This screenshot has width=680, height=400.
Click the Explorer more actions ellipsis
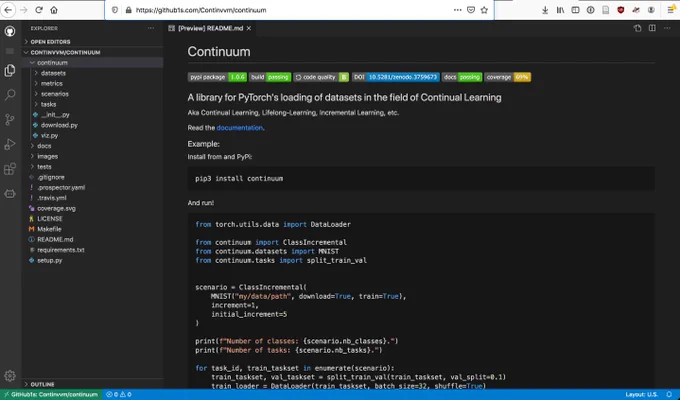coord(150,28)
